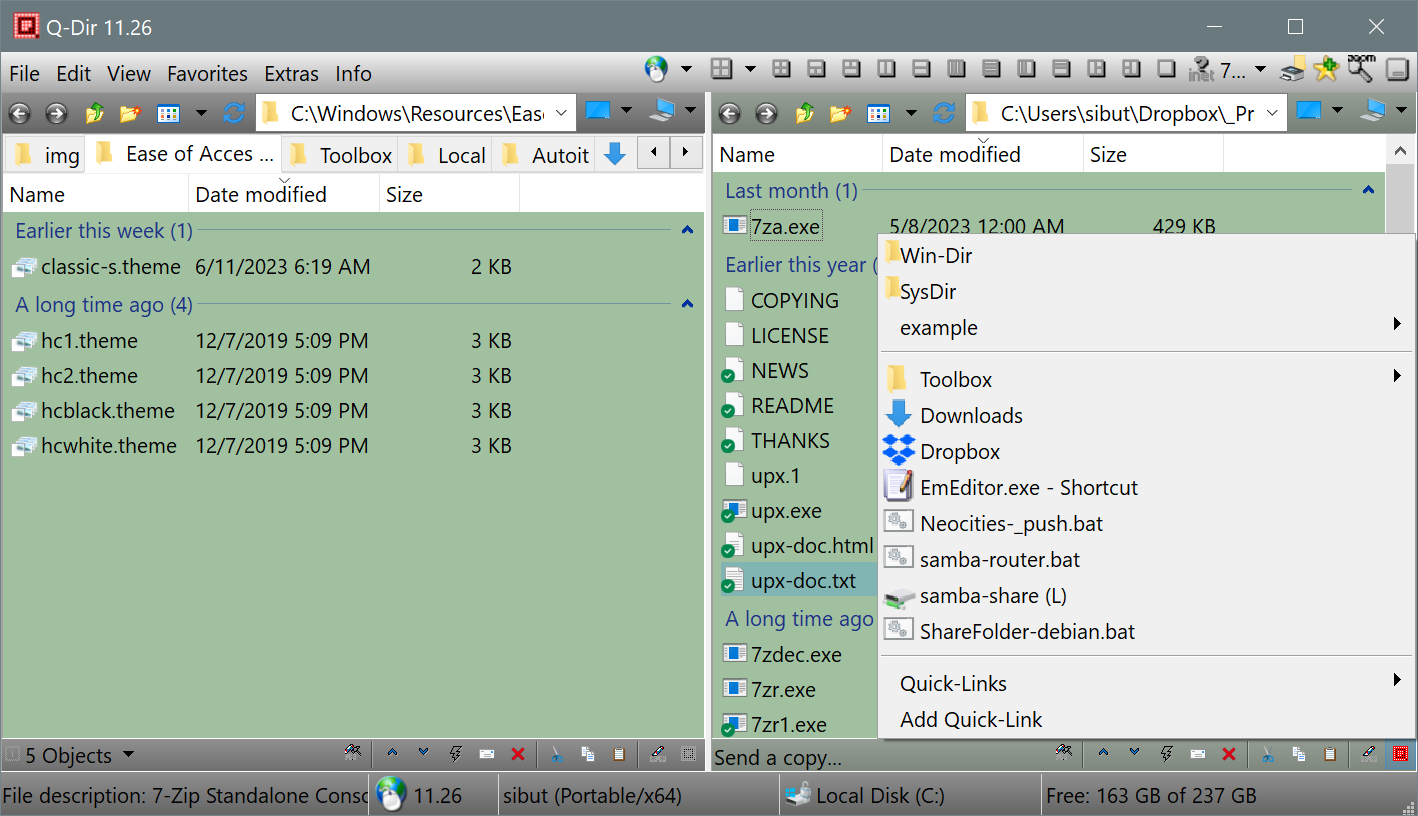
Task: Click the refresh icon in the left pane
Action: [x=233, y=113]
